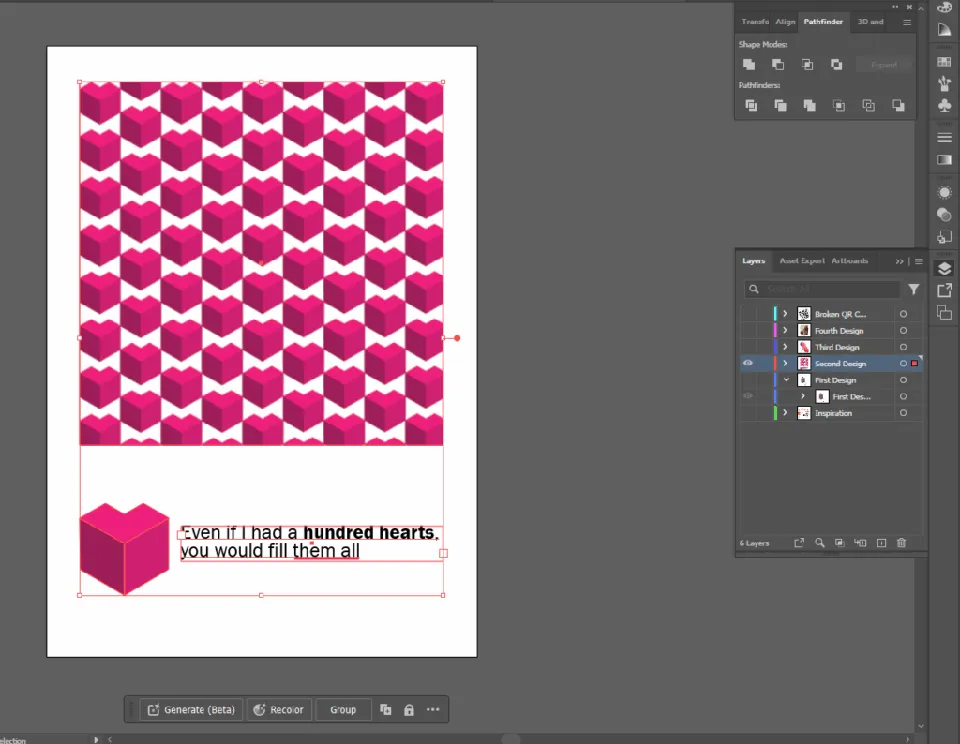Click Make/Release Clipping Mask icon
The width and height of the screenshot is (960, 744).
tap(839, 543)
